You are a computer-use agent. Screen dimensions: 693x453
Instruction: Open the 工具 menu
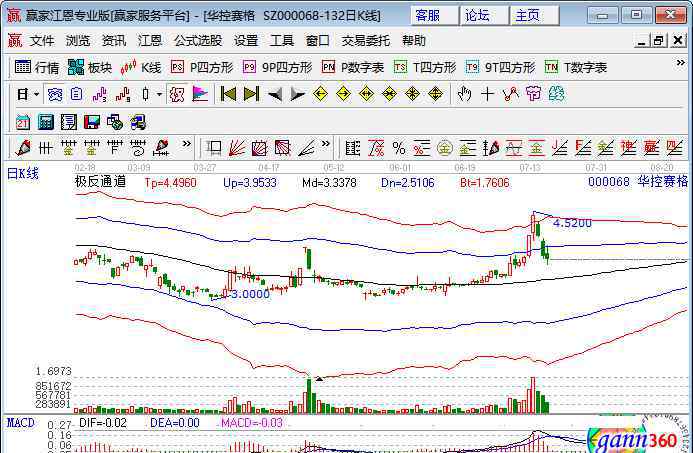(x=282, y=41)
